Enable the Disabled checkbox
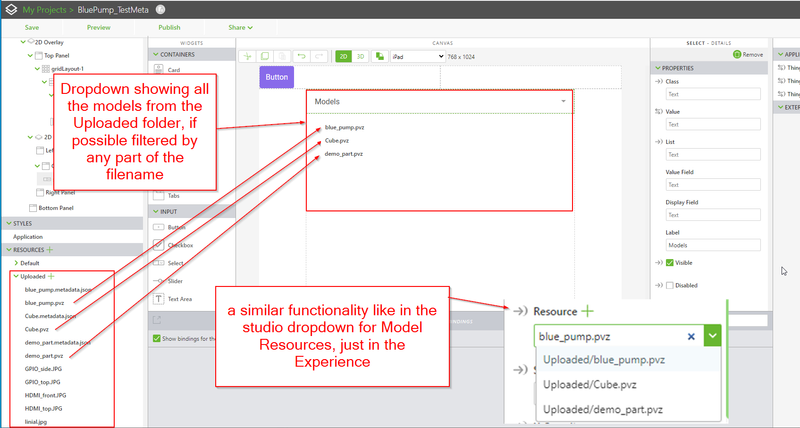 coord(671,285)
